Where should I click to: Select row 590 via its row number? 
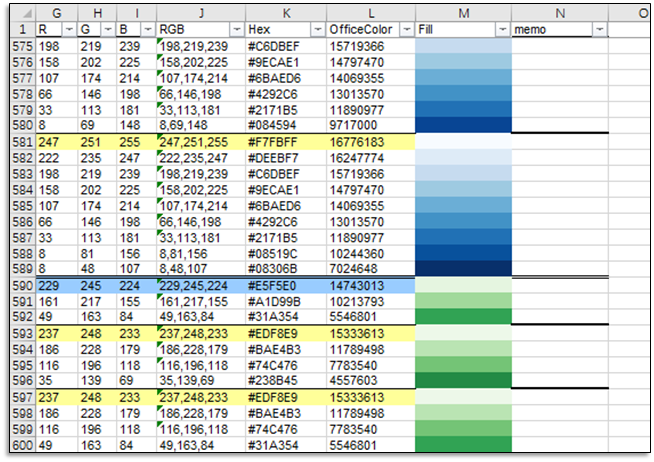click(23, 286)
